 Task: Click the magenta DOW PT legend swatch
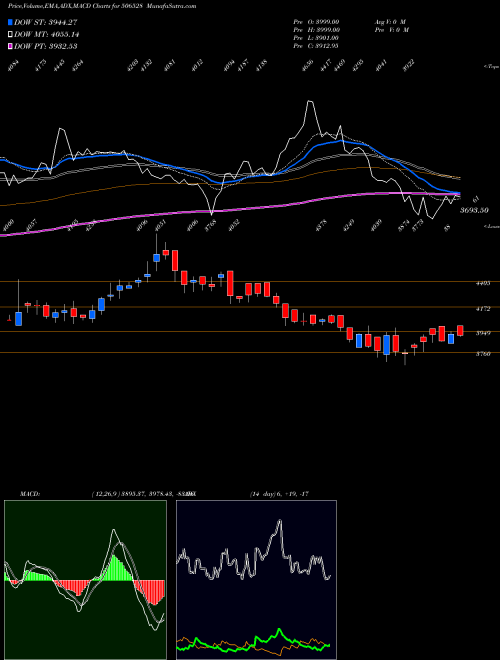coord(10,46)
